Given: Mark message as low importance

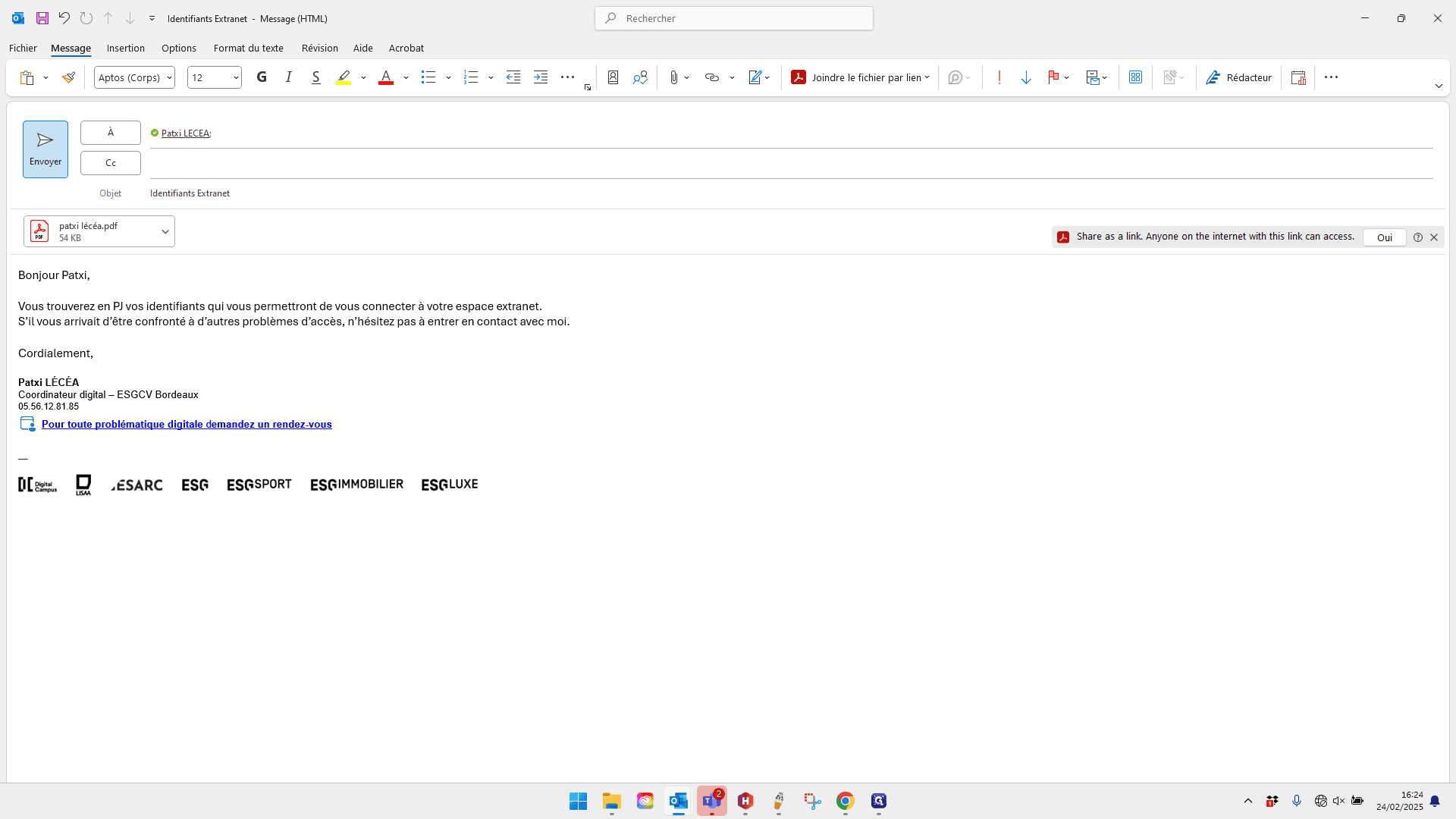Looking at the screenshot, I should point(1026,77).
